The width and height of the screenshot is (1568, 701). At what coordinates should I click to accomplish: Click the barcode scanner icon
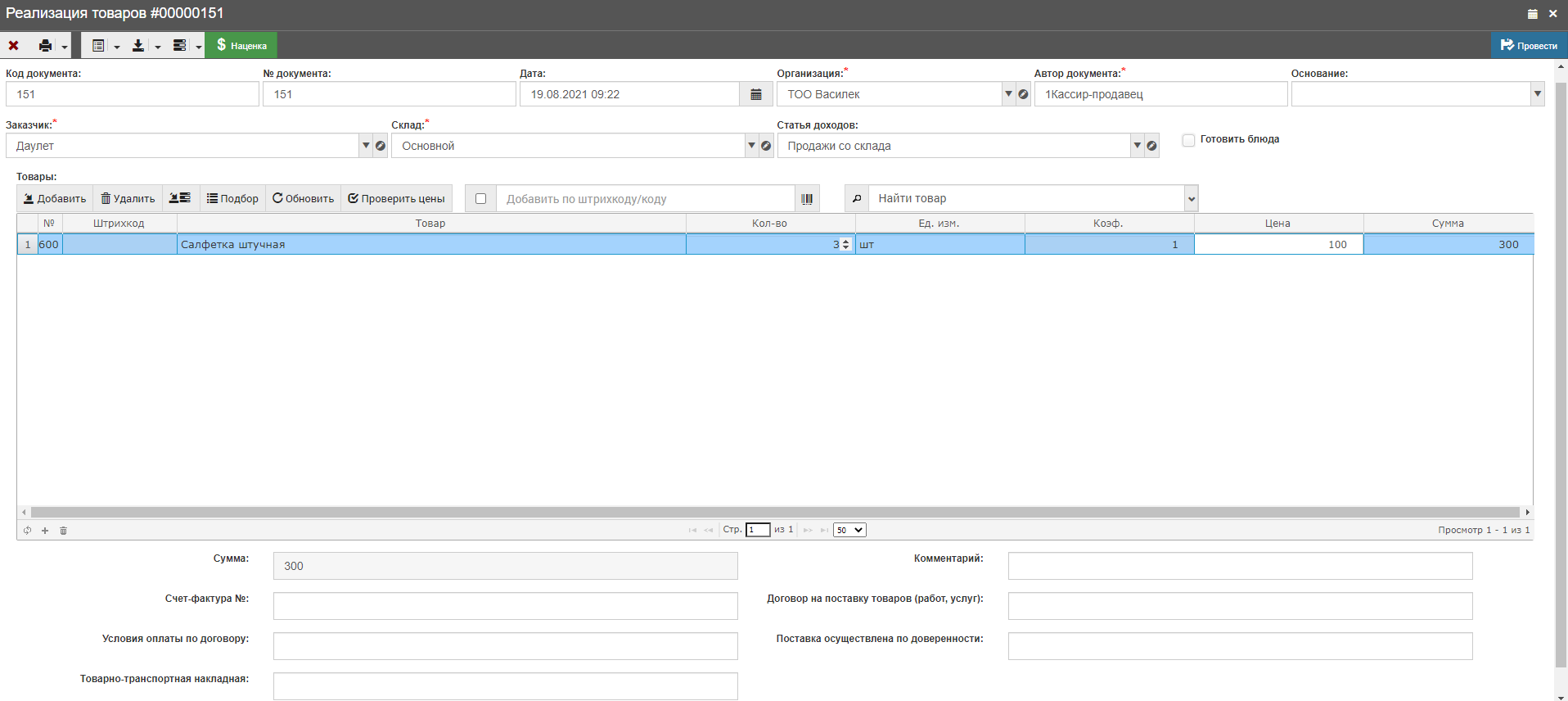point(807,199)
